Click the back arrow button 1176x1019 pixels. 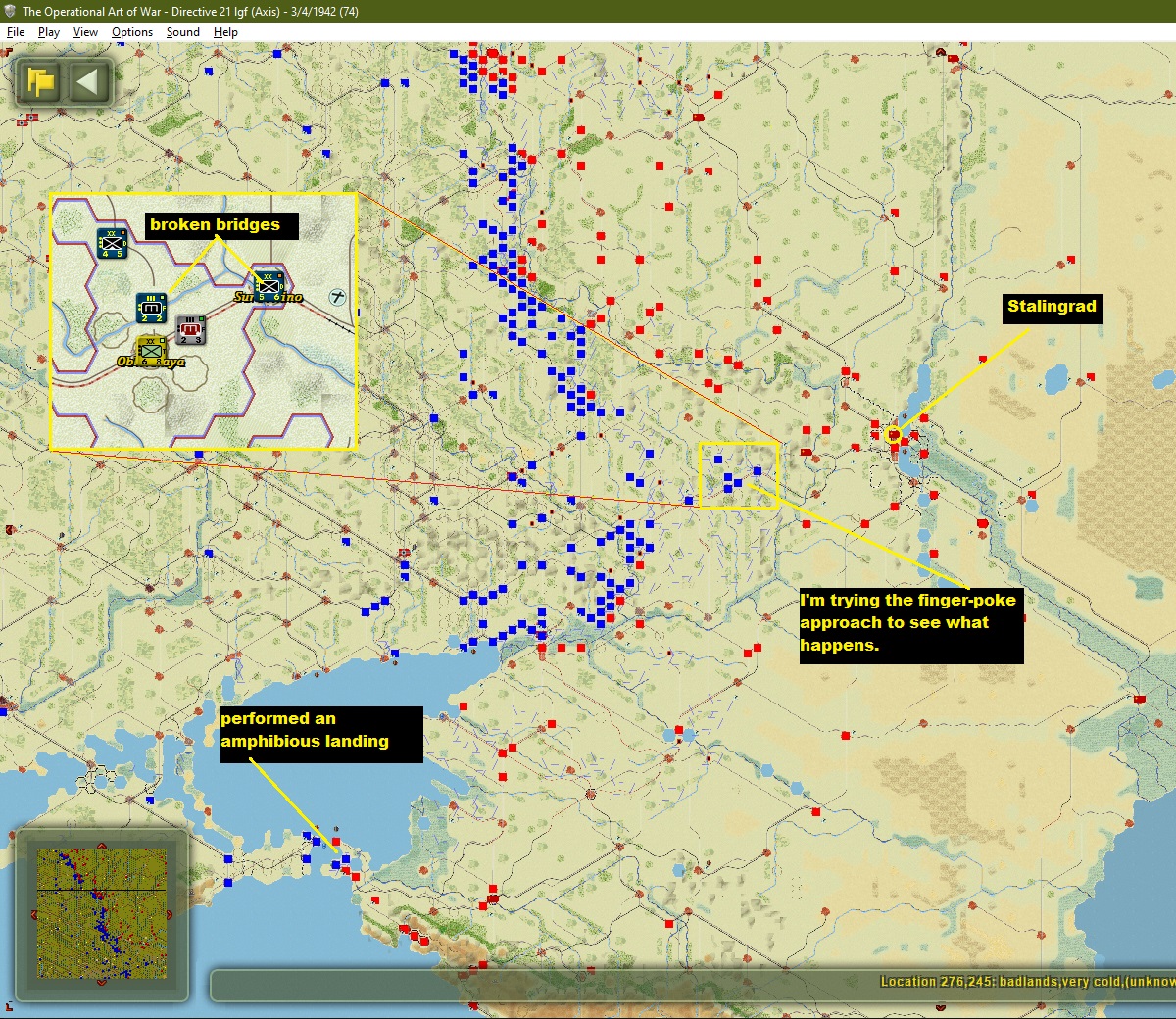88,81
